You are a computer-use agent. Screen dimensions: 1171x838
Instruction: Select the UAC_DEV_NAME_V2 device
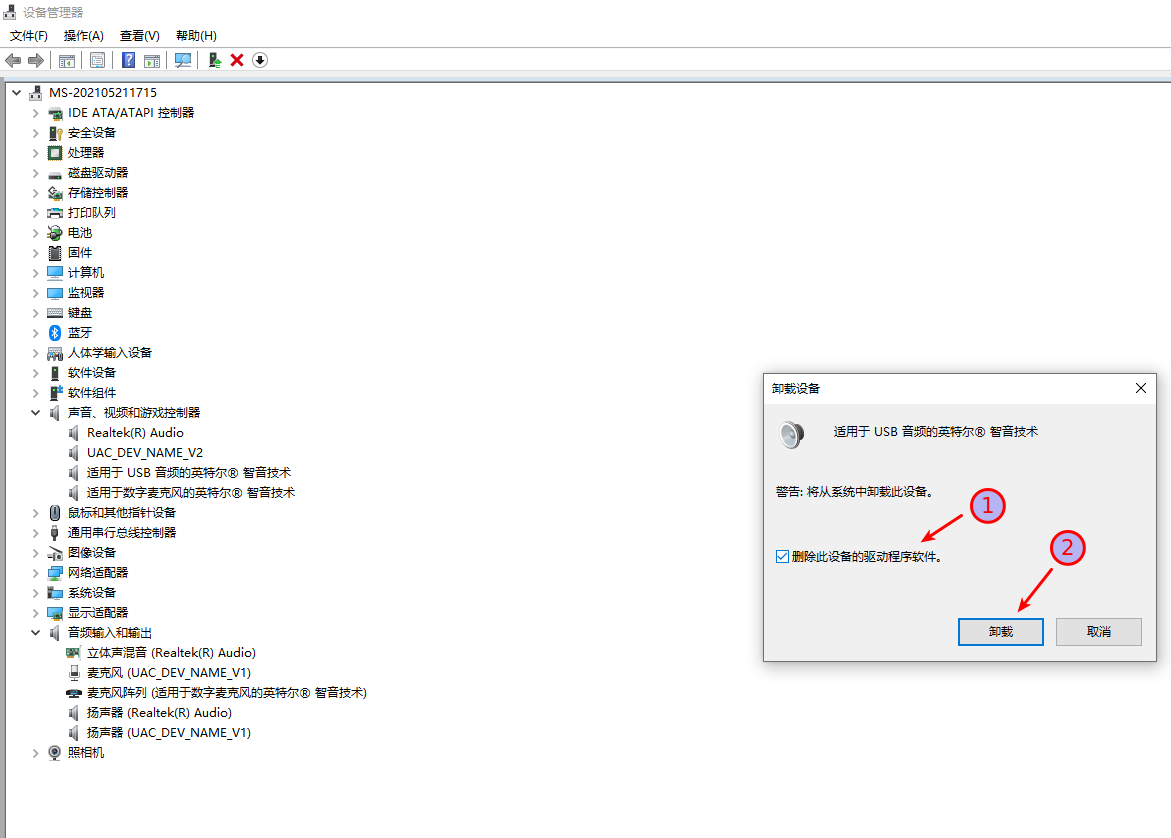(145, 453)
